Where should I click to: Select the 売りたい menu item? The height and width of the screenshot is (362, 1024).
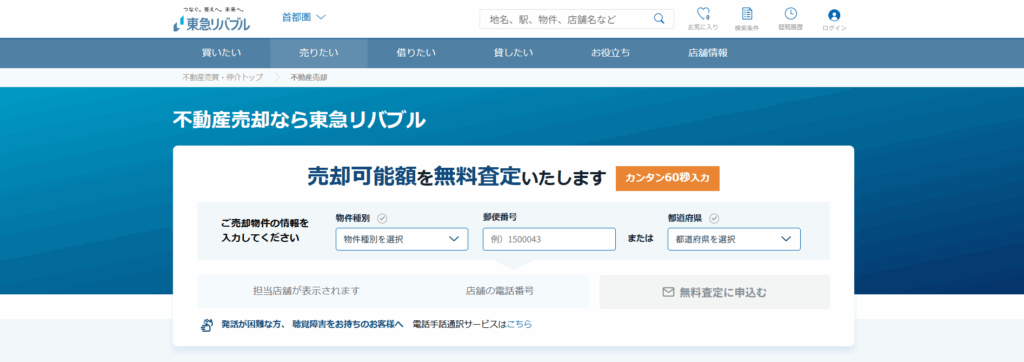pos(319,53)
